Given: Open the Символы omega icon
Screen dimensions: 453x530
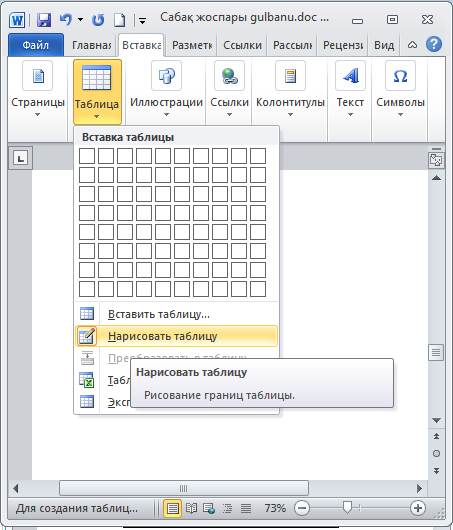Looking at the screenshot, I should click(x=400, y=76).
